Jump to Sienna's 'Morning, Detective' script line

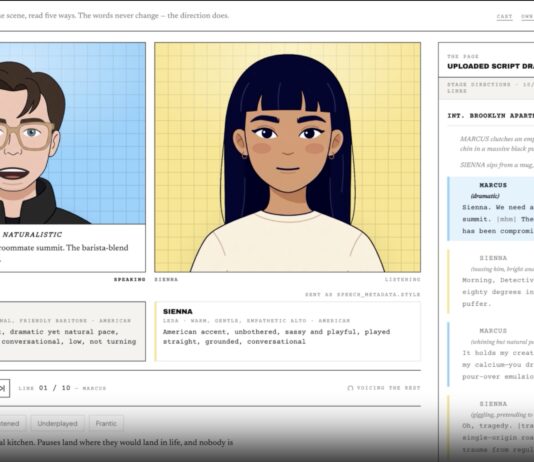(491, 281)
